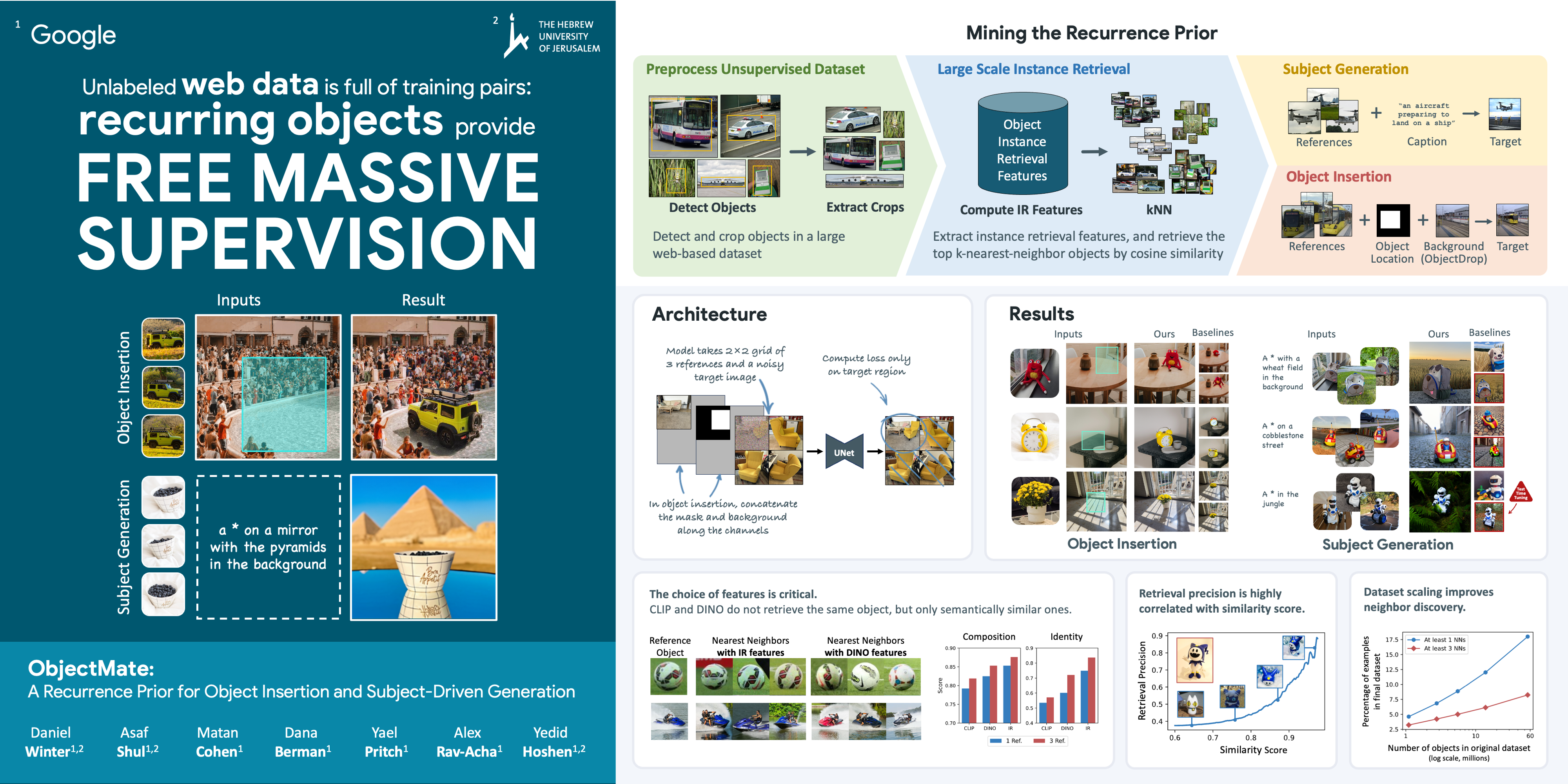The image size is (1568, 784).
Task: Click the Preprocess Unsupervised Dataset heading
Action: pyautogui.click(x=755, y=69)
